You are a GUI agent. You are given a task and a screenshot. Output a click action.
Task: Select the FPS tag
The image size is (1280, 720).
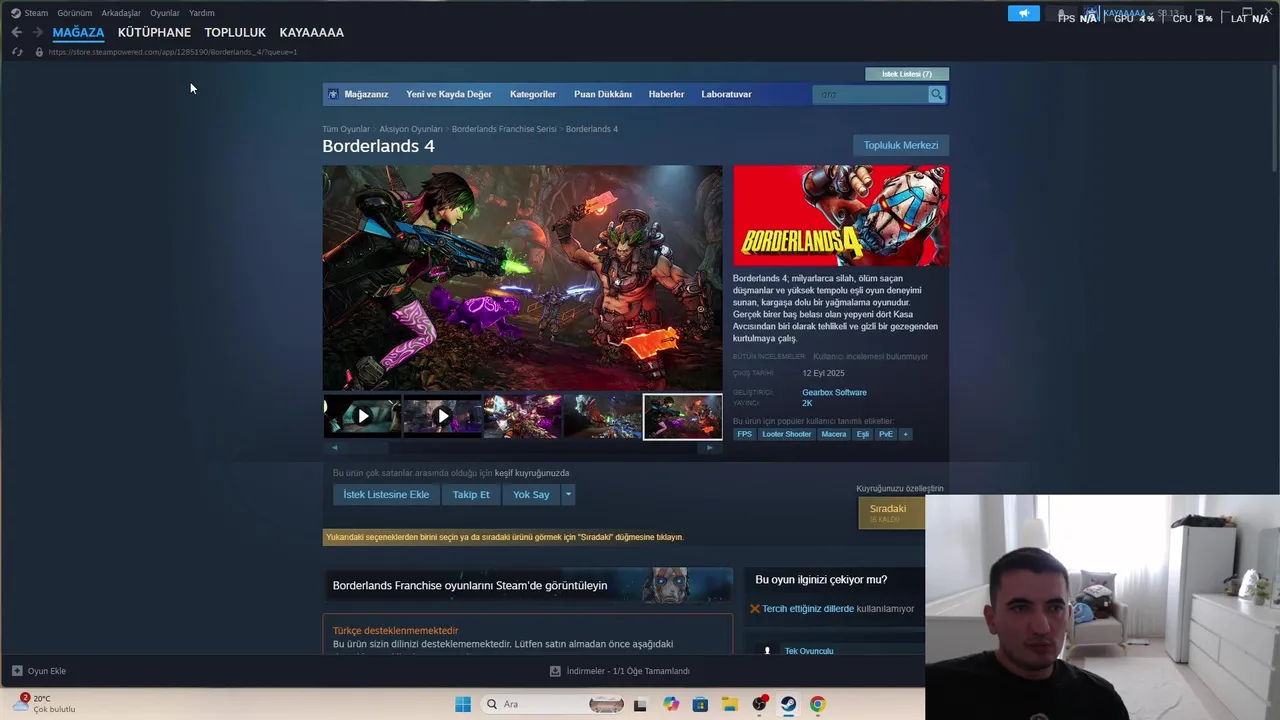(744, 434)
